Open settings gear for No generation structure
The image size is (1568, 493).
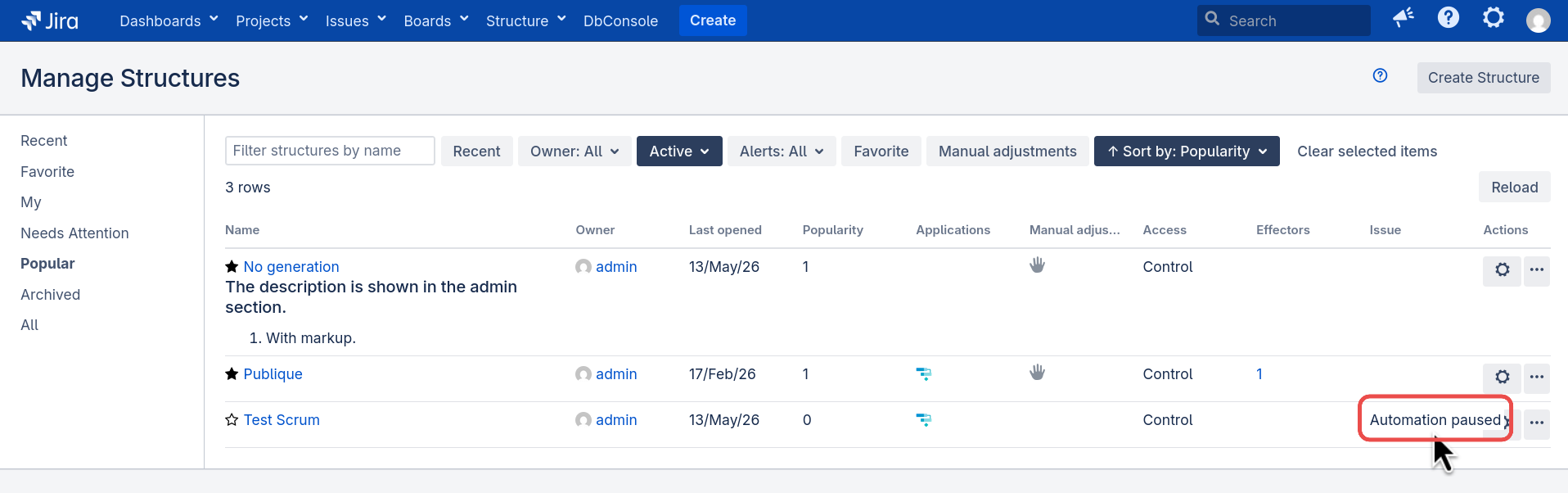click(1502, 270)
